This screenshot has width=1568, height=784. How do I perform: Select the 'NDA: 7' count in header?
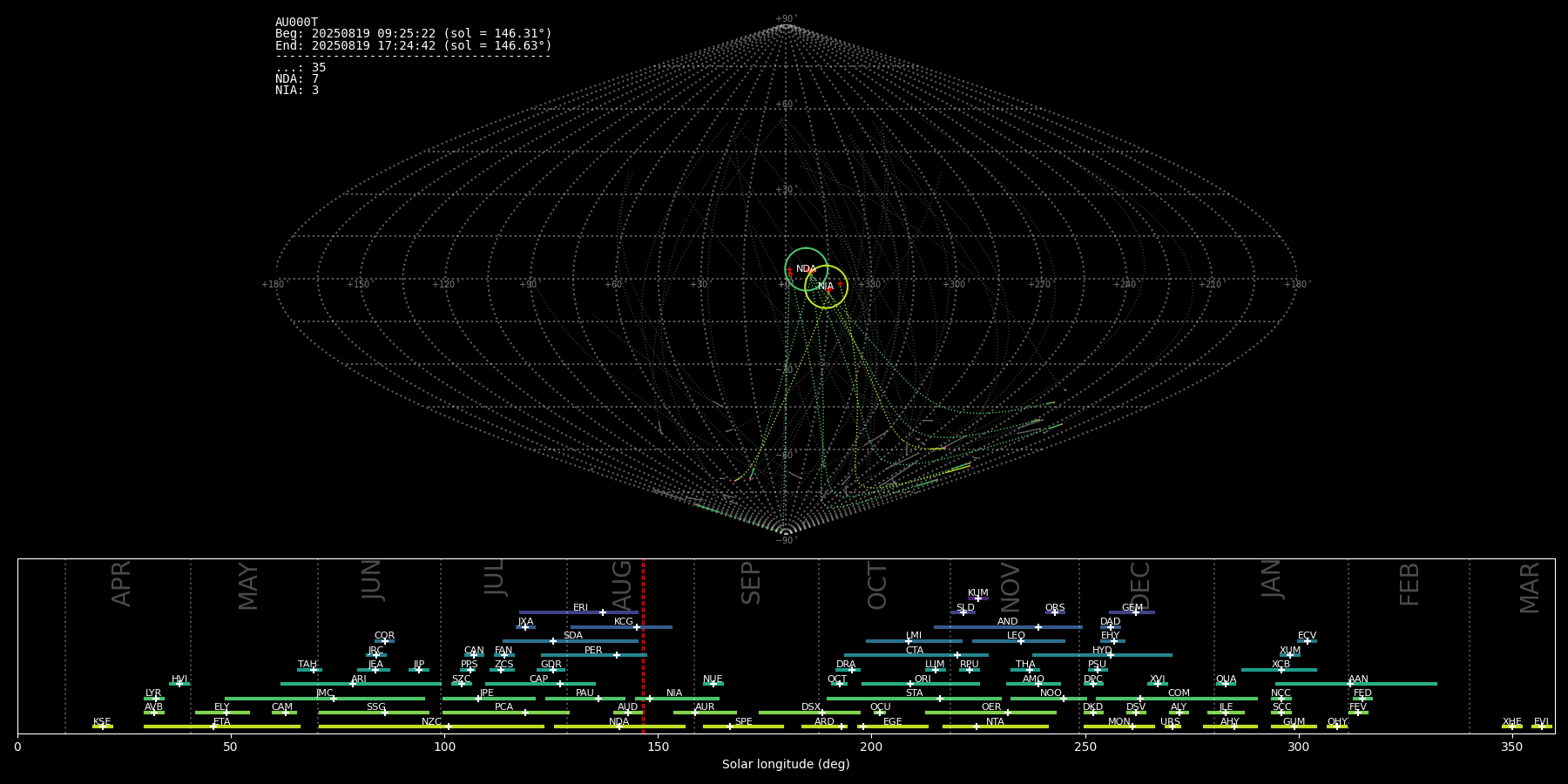coord(297,79)
